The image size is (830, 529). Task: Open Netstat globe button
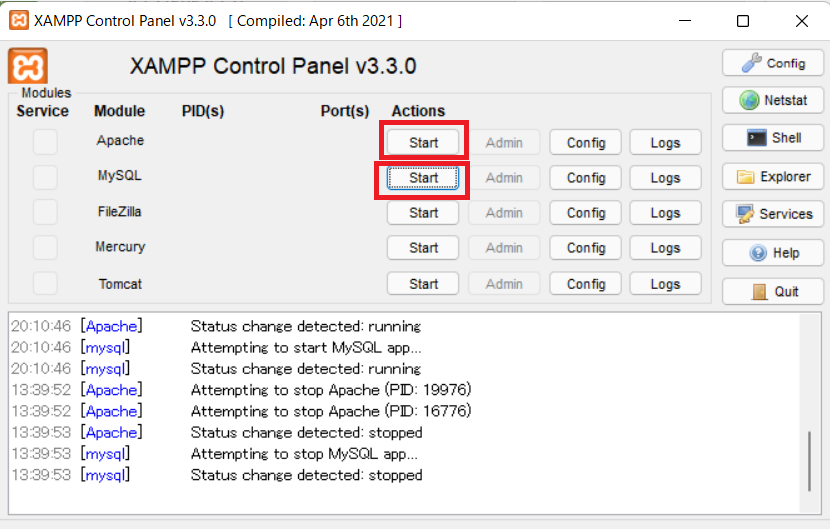click(773, 100)
